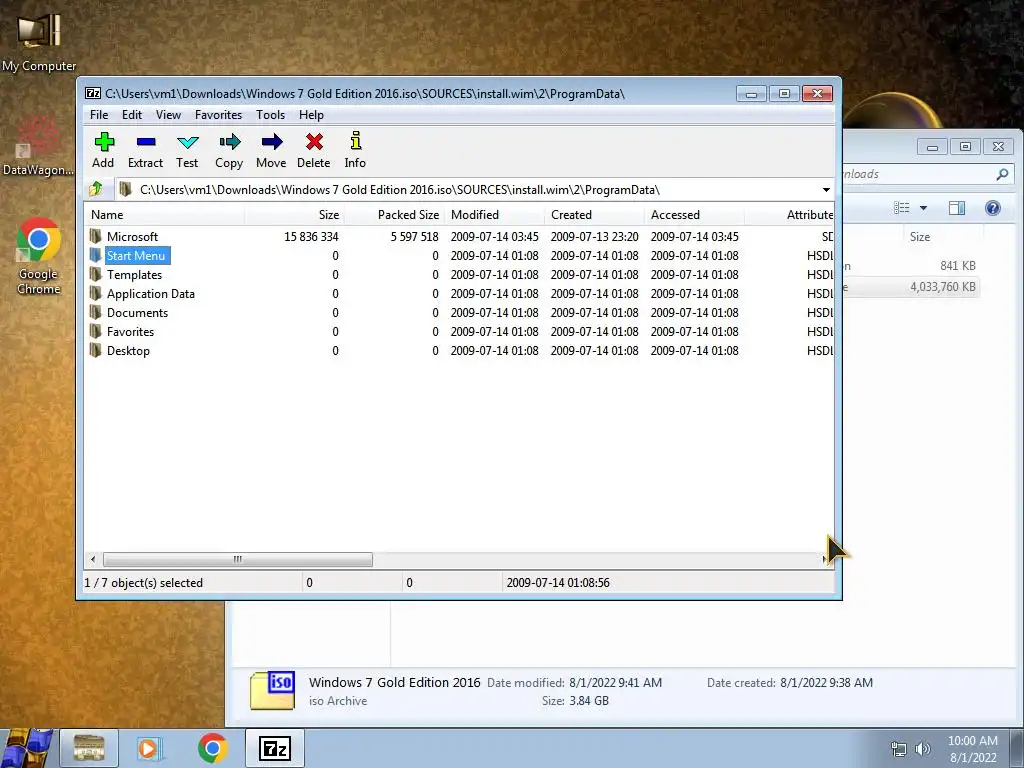Go up one folder level

tap(96, 189)
